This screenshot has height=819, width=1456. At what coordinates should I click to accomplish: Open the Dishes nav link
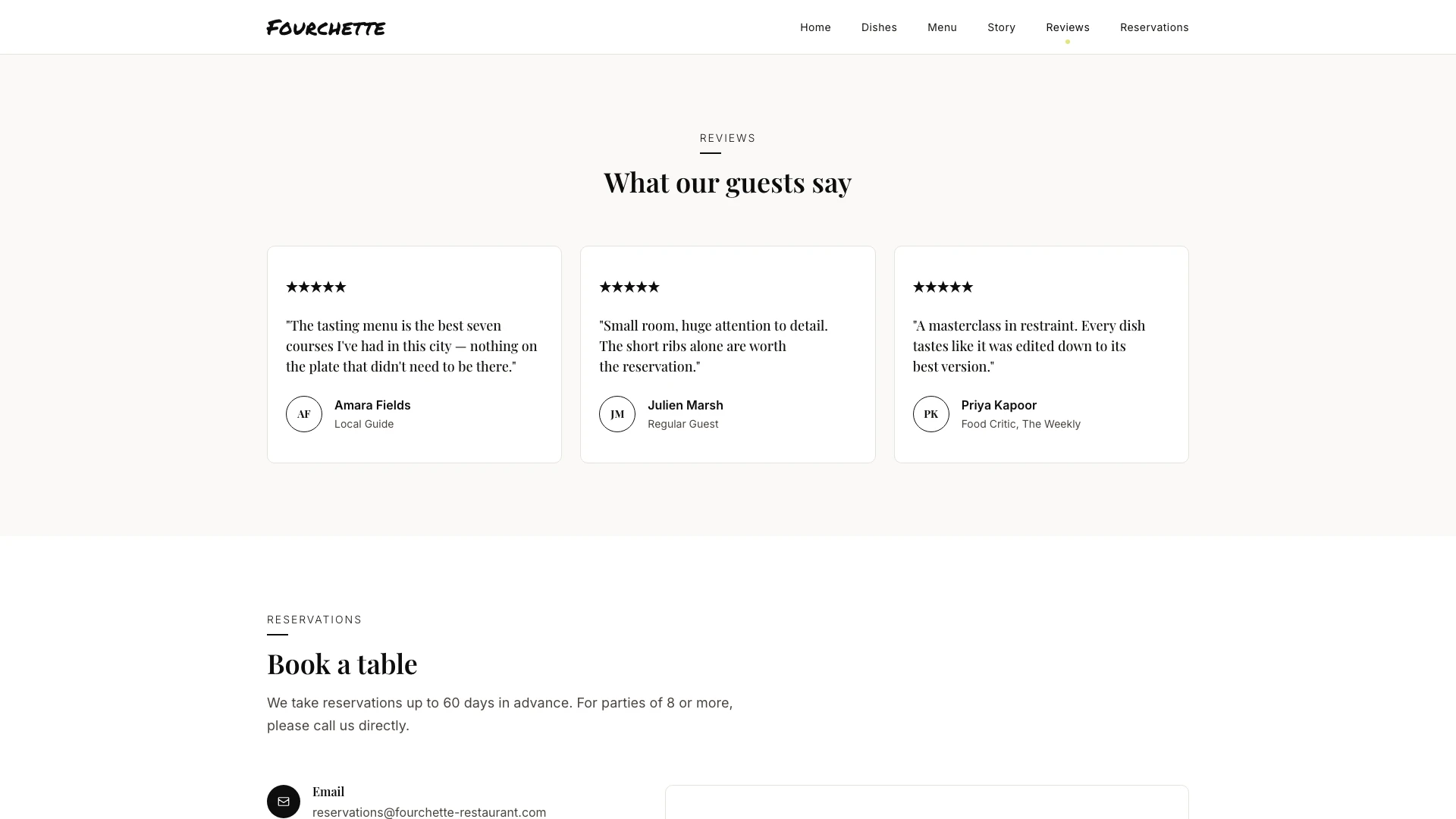(879, 27)
